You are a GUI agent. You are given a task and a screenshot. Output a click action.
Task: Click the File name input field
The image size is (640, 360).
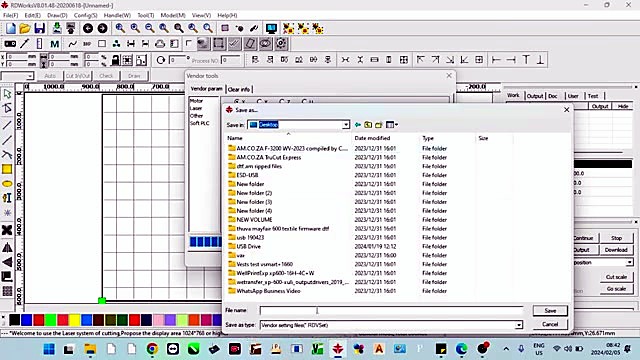coord(391,311)
